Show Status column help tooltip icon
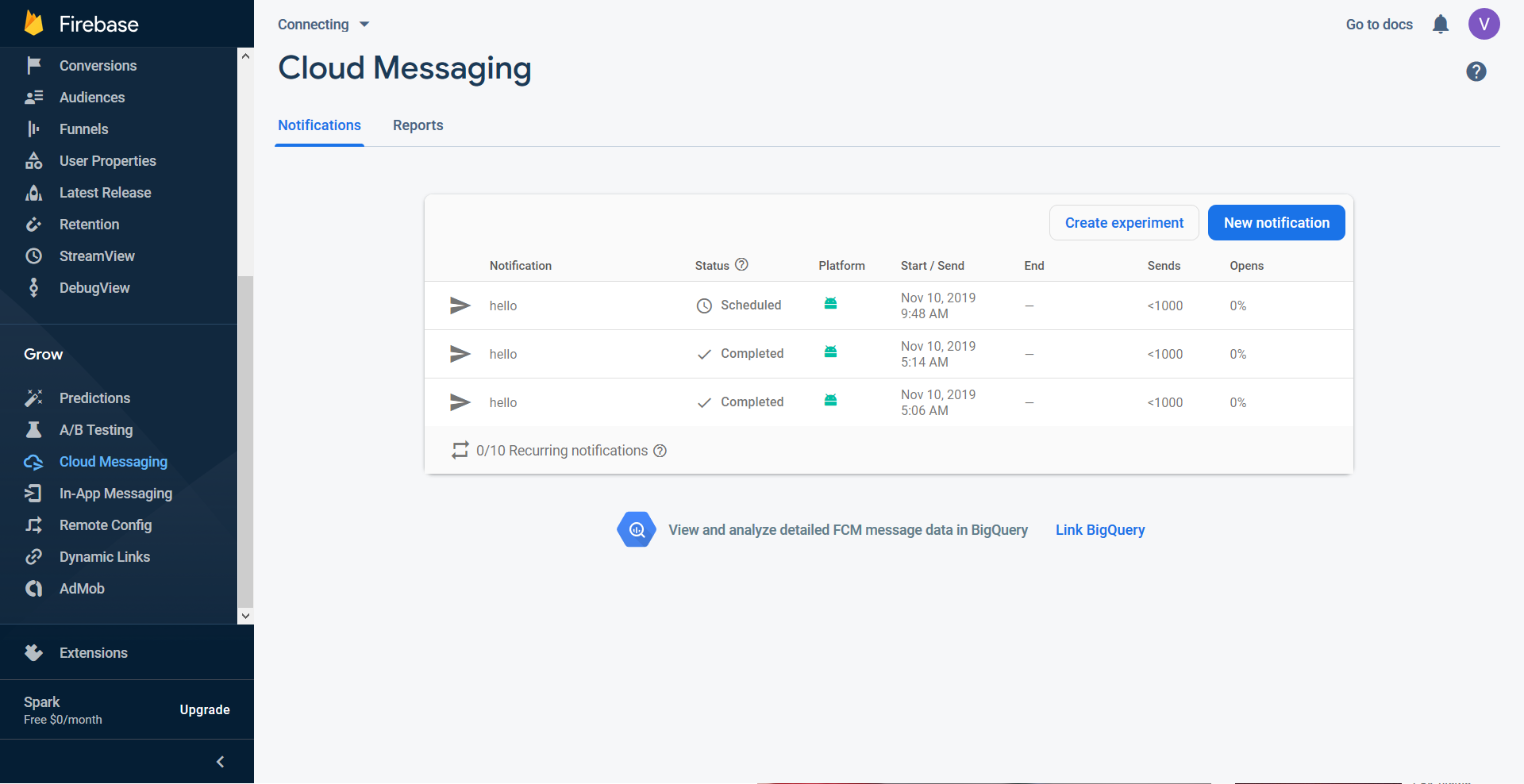Screen dimensions: 1524x784 (741, 265)
